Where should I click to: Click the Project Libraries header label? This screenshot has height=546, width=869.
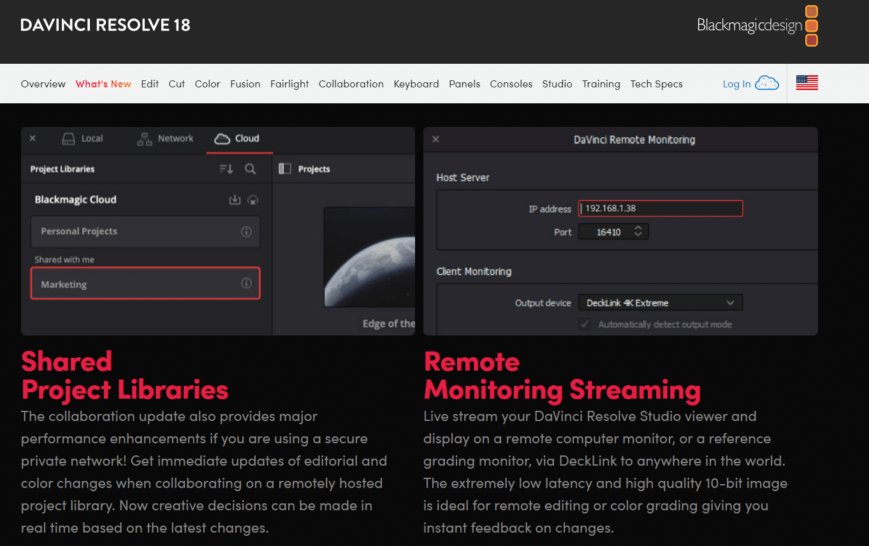[x=62, y=169]
